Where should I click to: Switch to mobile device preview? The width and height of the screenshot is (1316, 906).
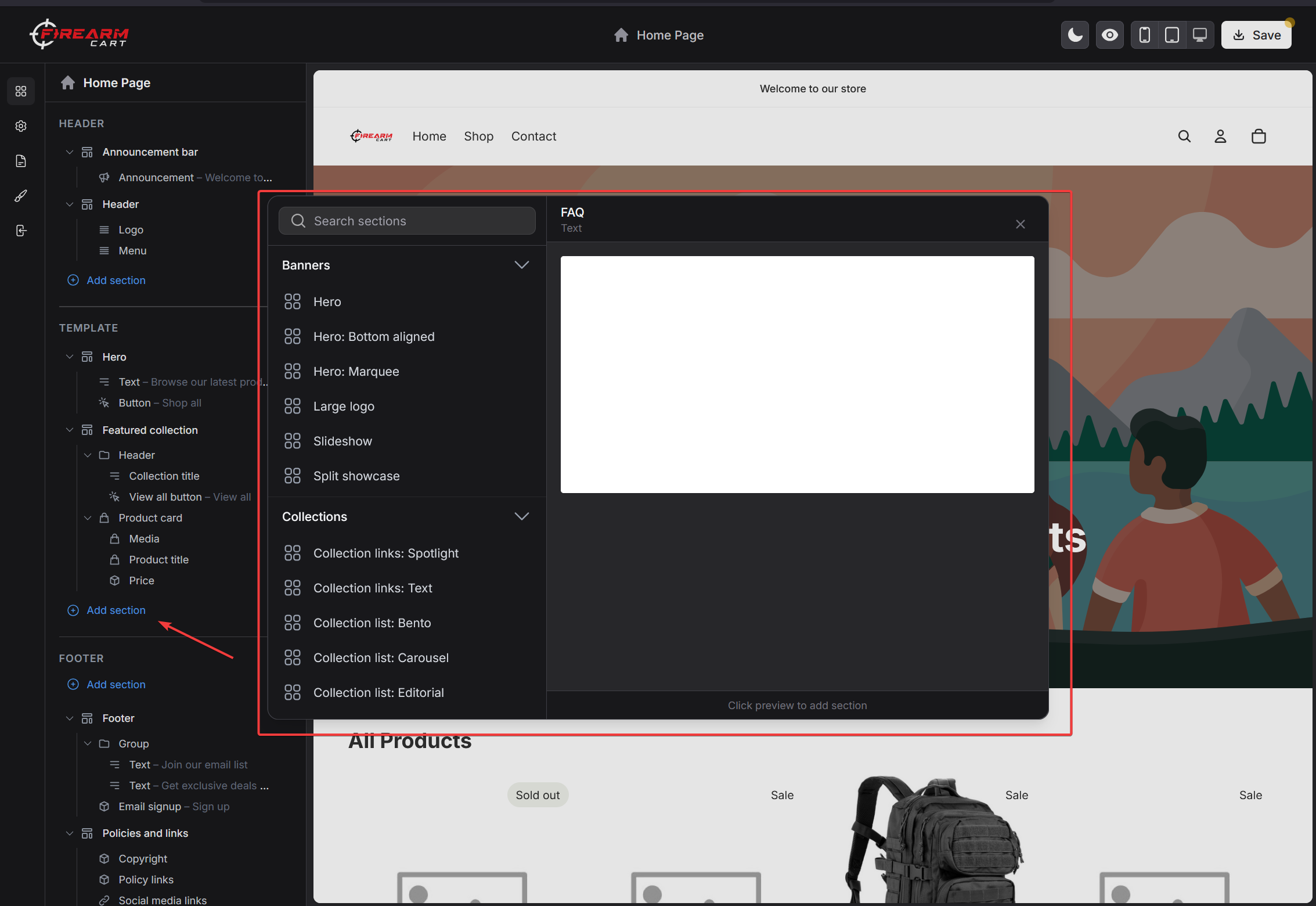(x=1144, y=35)
